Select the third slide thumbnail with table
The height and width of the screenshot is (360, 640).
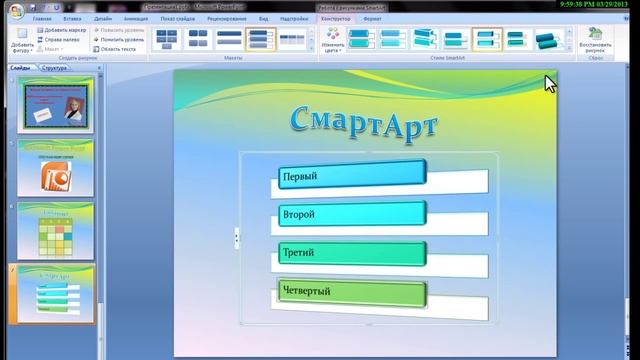(56, 231)
